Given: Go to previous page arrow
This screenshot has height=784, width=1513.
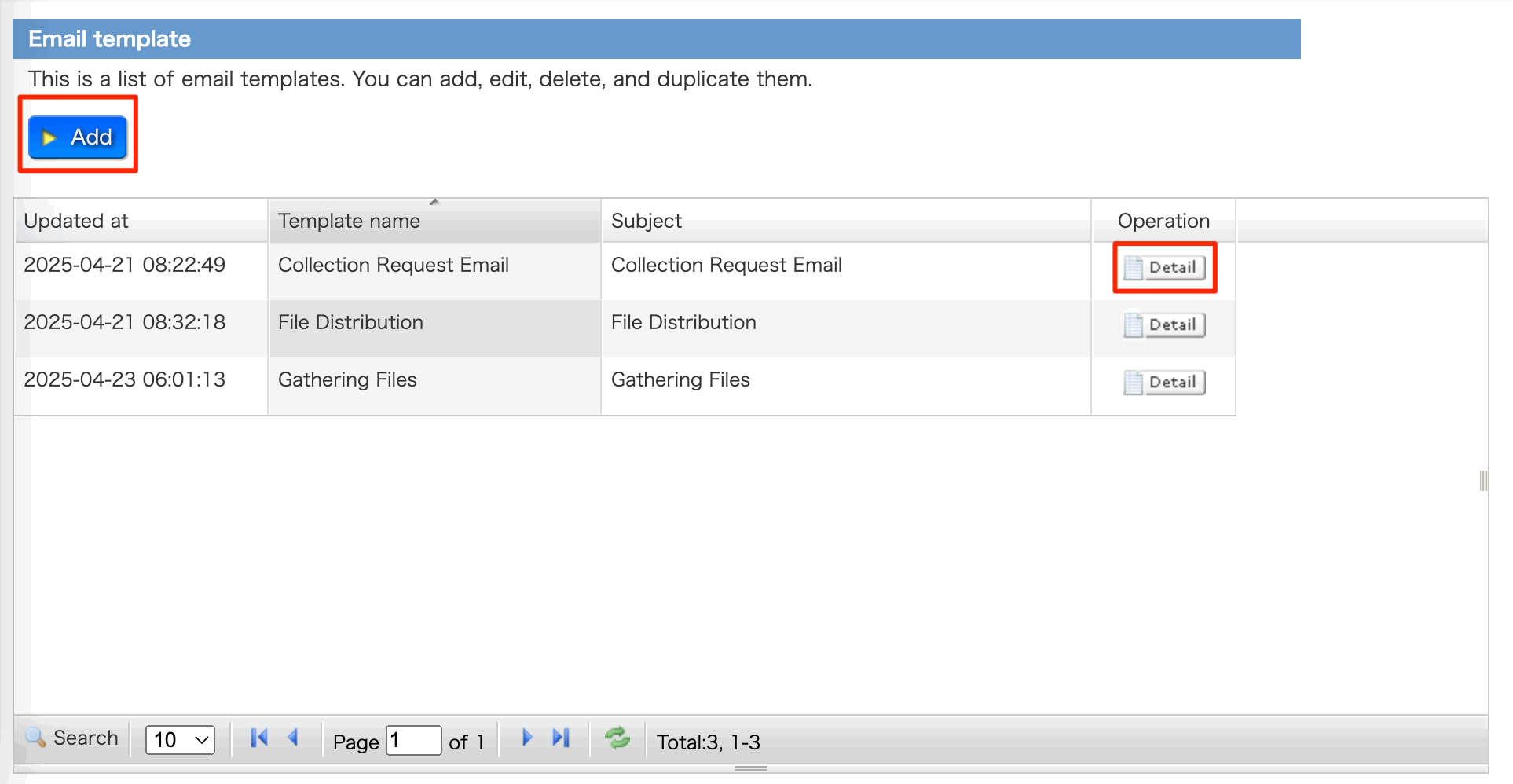Looking at the screenshot, I should (293, 738).
